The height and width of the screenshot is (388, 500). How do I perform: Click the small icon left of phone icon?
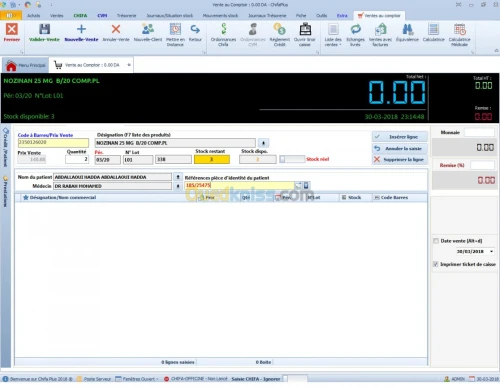(298, 185)
